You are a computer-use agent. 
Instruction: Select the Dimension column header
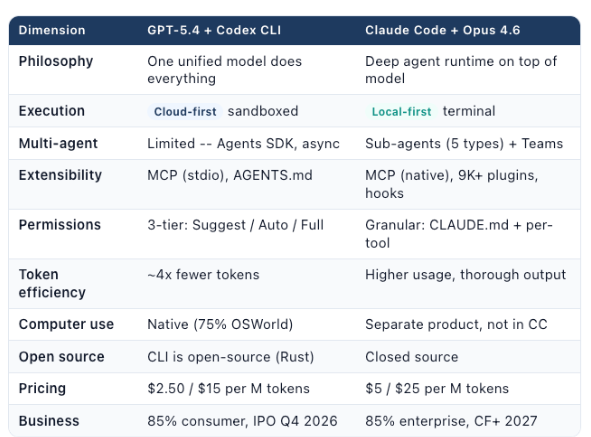click(x=52, y=30)
